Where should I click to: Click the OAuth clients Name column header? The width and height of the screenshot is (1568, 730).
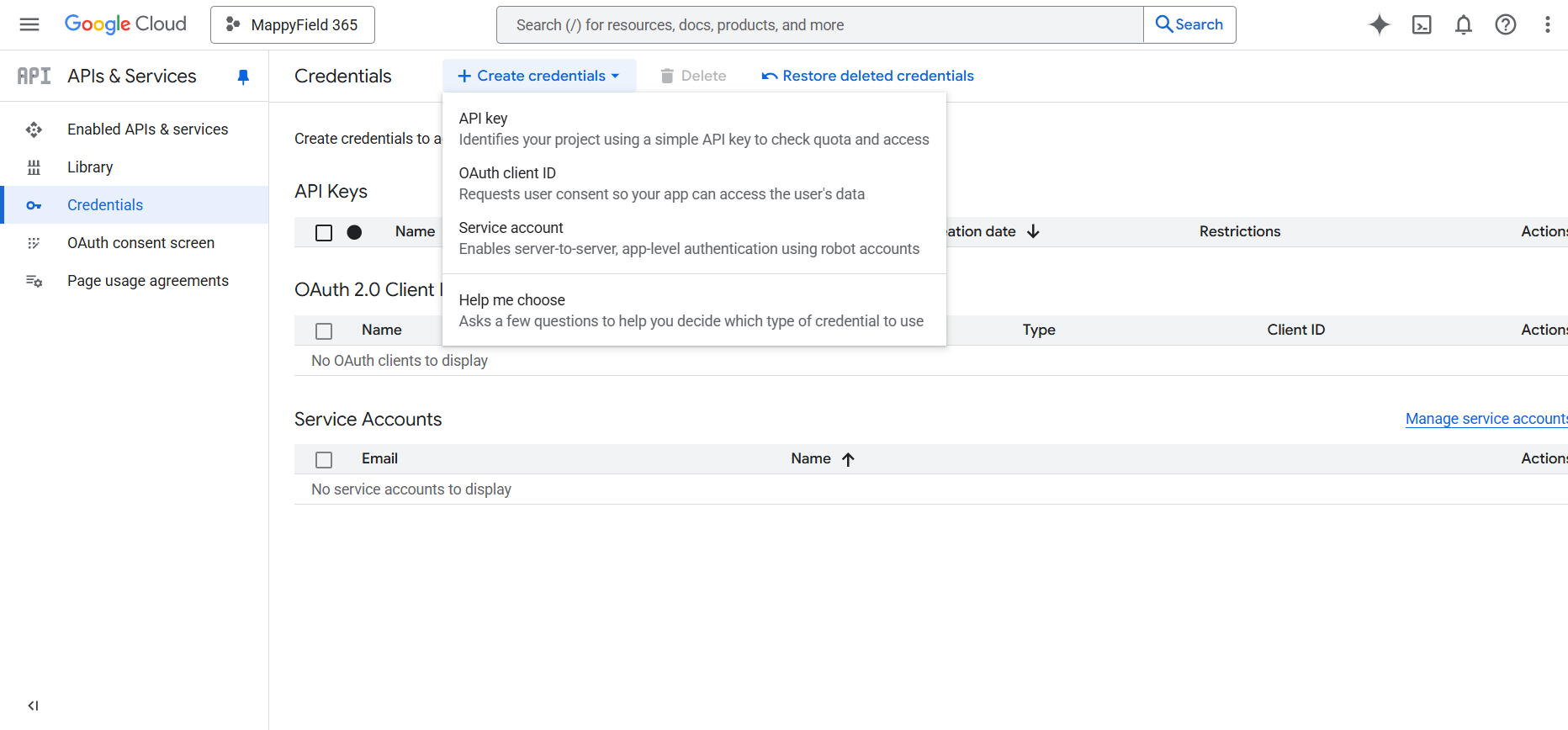click(x=382, y=330)
